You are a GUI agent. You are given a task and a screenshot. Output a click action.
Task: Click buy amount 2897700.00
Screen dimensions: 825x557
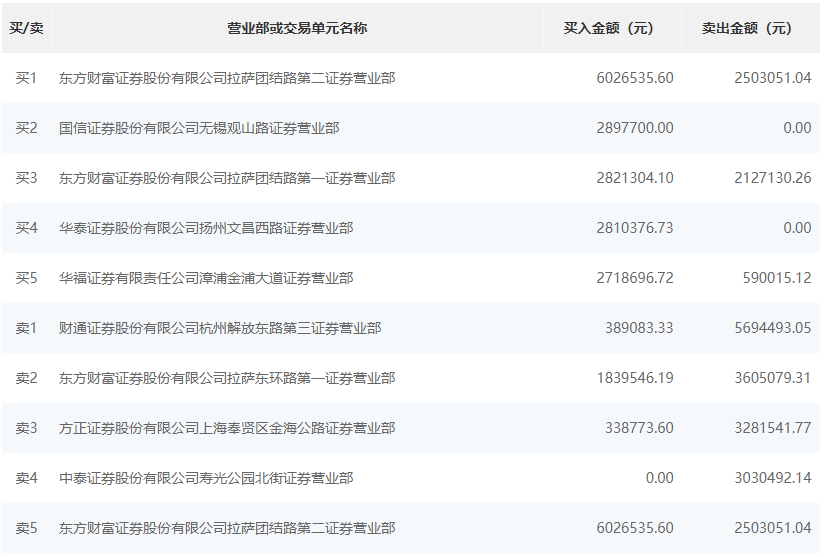click(635, 128)
